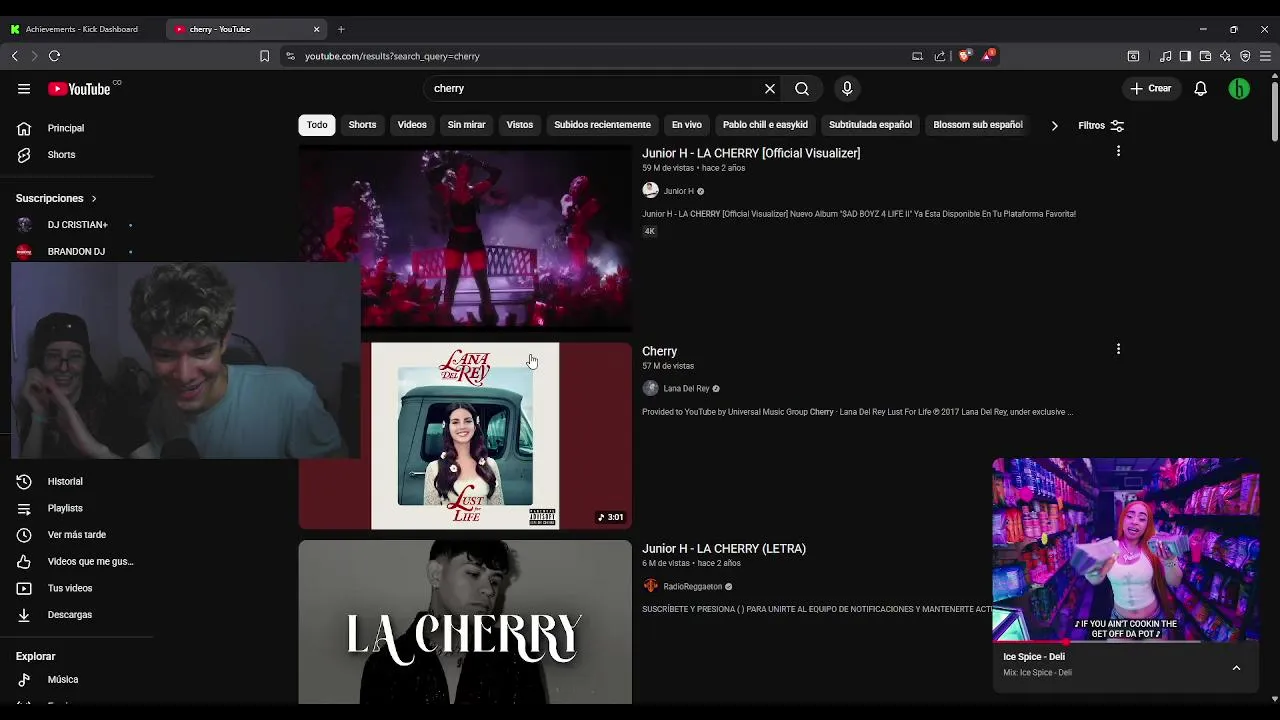1280x720 pixels.
Task: Click the Brave Shields lion icon
Action: 964,56
